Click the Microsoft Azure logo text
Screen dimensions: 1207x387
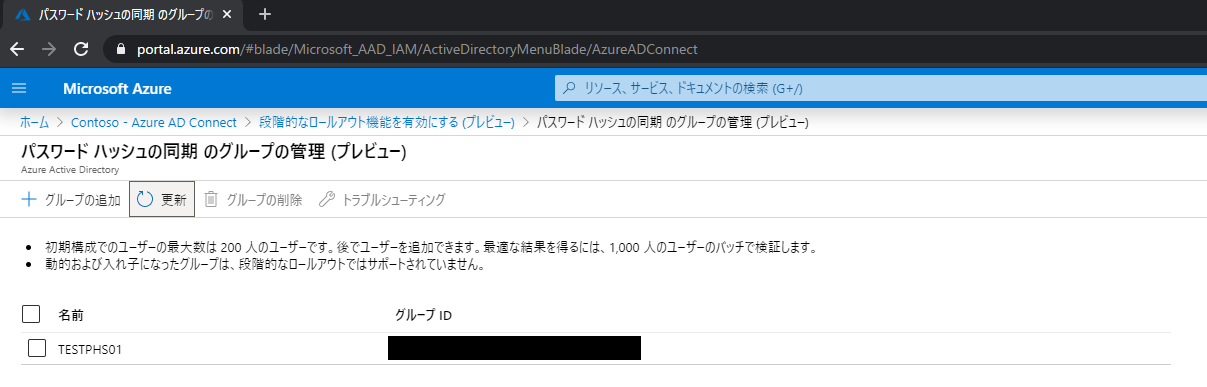(x=110, y=88)
